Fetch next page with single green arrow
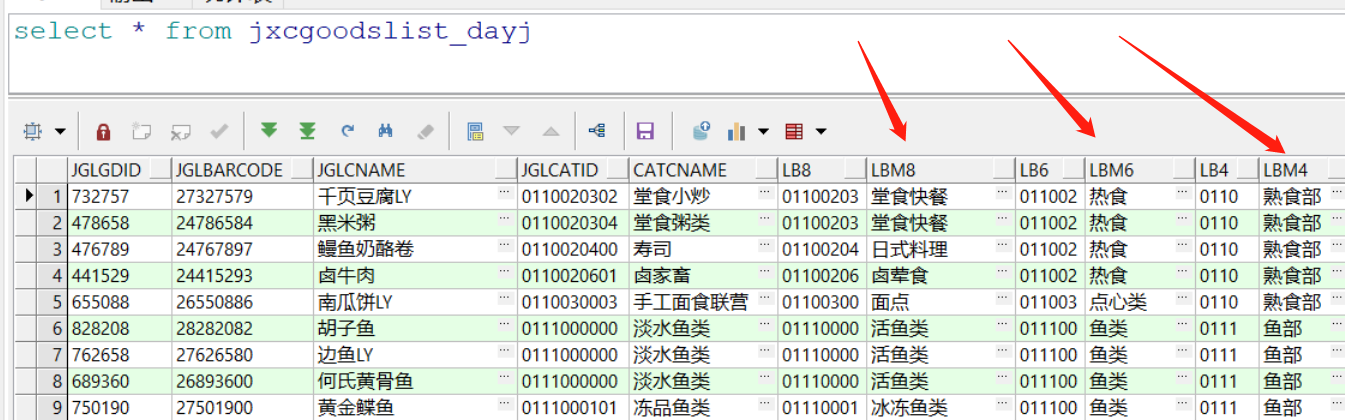 tap(268, 131)
